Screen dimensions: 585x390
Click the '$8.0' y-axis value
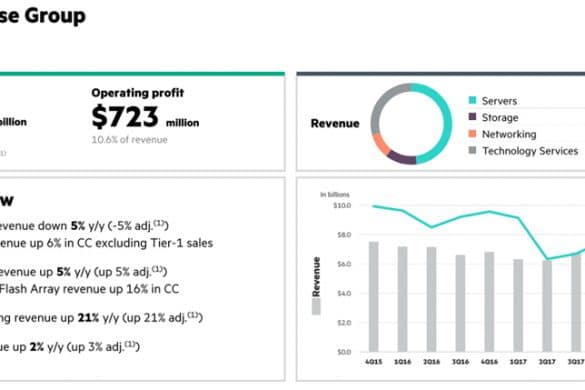(x=344, y=235)
